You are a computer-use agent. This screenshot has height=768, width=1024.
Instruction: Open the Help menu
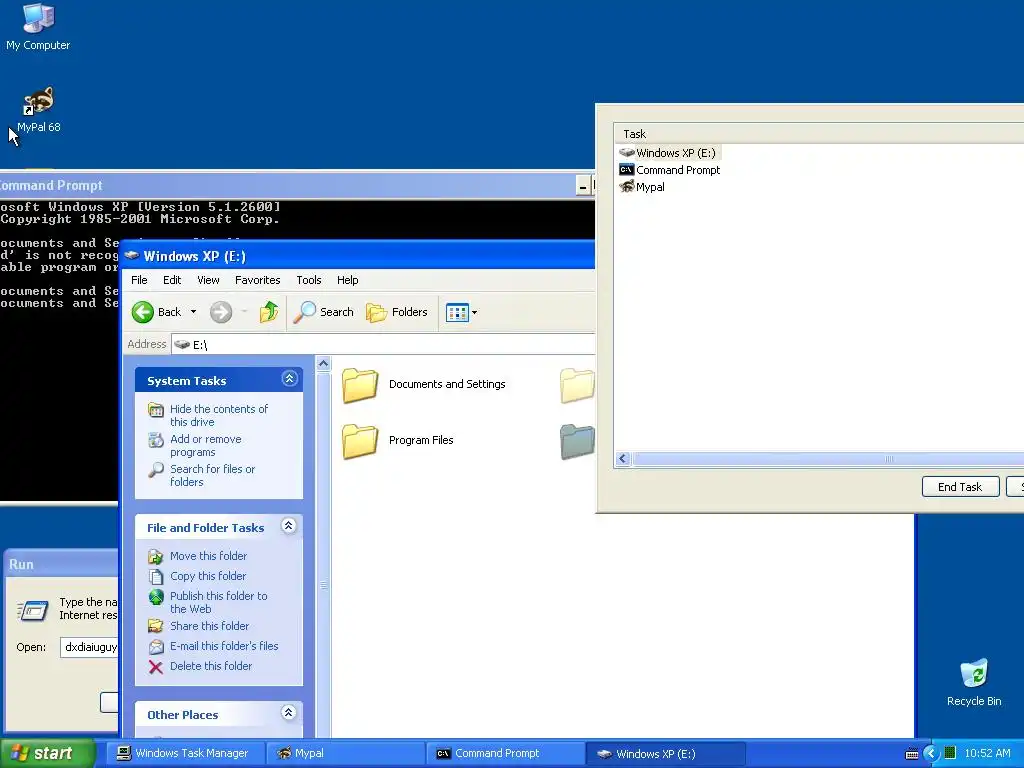pyautogui.click(x=347, y=280)
